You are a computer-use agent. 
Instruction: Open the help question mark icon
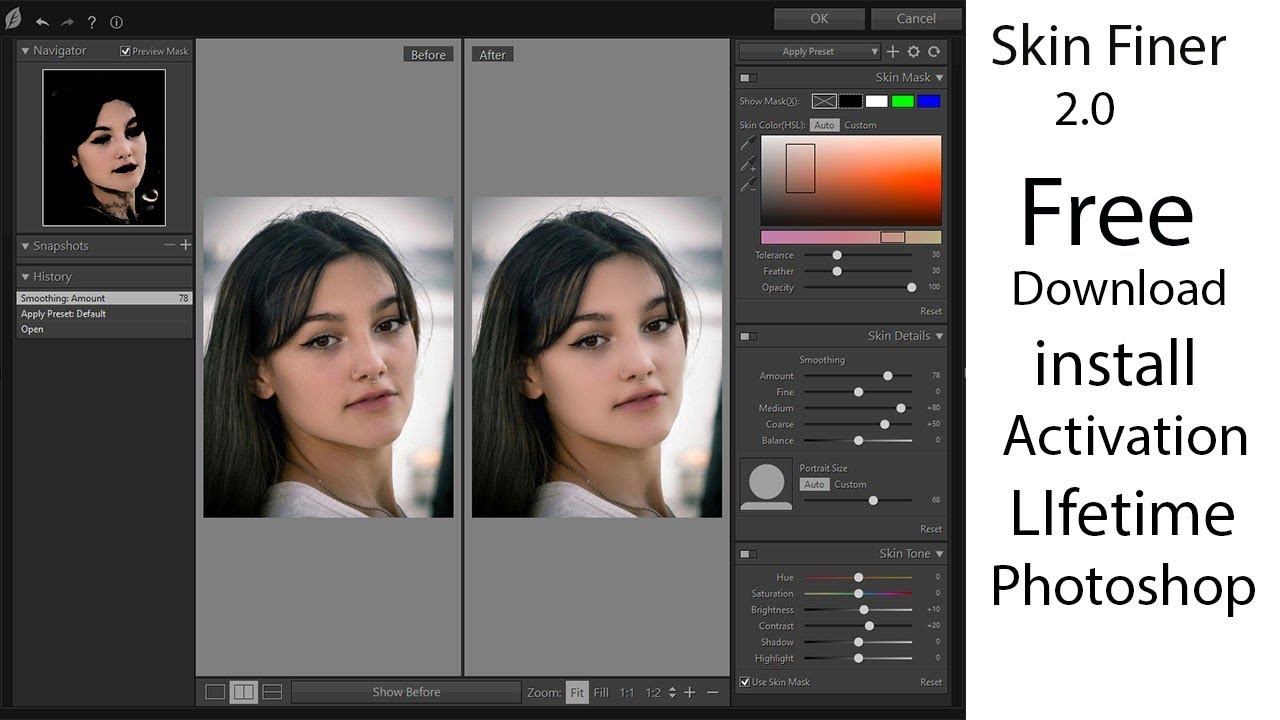click(92, 22)
